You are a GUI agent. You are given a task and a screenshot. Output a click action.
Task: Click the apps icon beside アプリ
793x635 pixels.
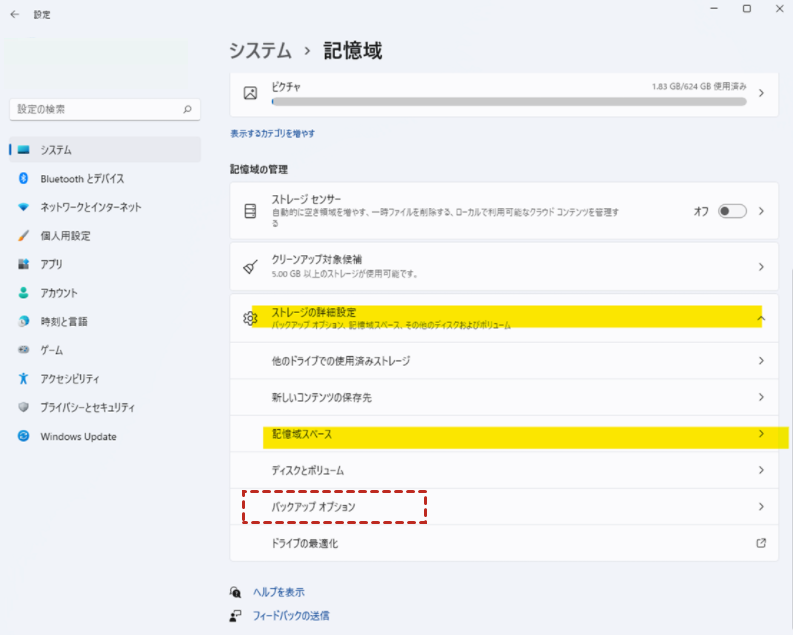(x=23, y=264)
